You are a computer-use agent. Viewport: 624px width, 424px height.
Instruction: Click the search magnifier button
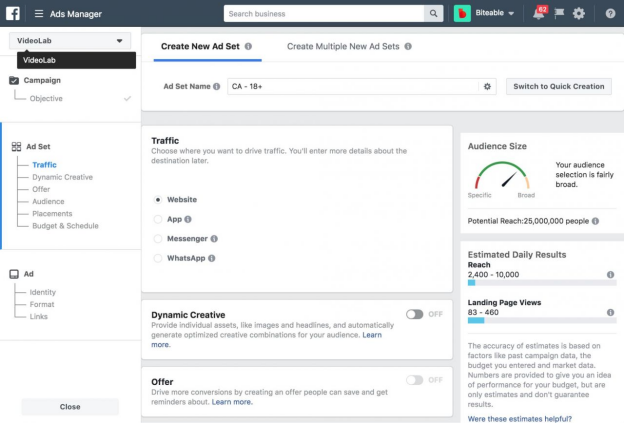(x=433, y=14)
